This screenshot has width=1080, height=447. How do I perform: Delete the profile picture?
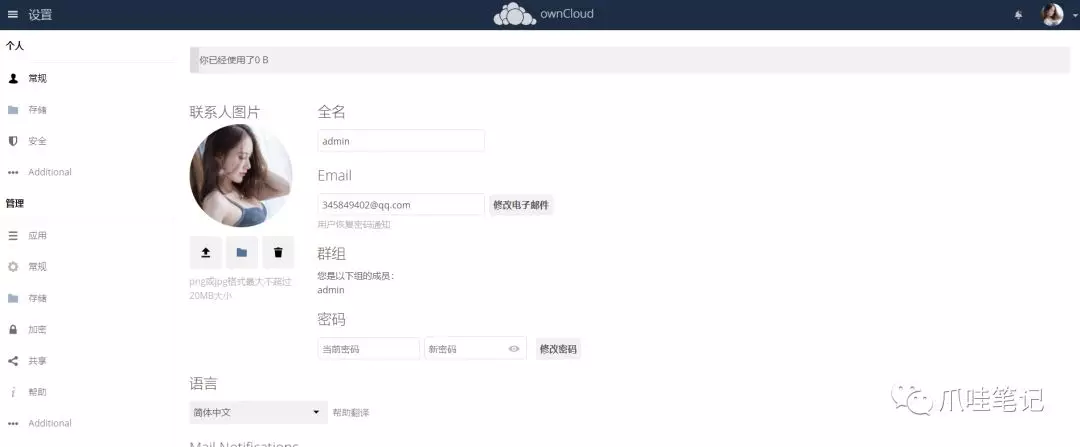coord(278,253)
